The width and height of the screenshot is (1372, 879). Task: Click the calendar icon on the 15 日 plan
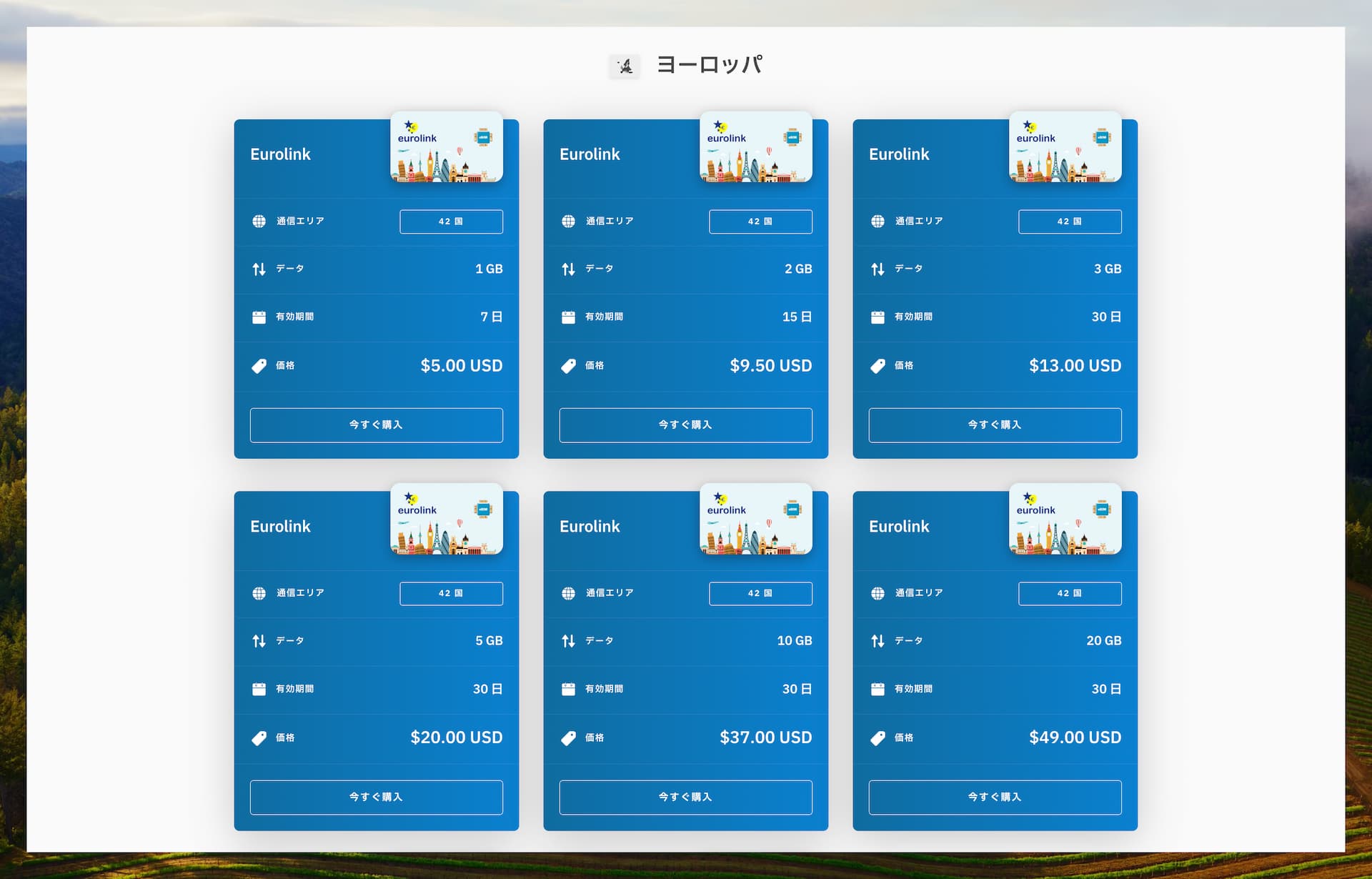568,317
